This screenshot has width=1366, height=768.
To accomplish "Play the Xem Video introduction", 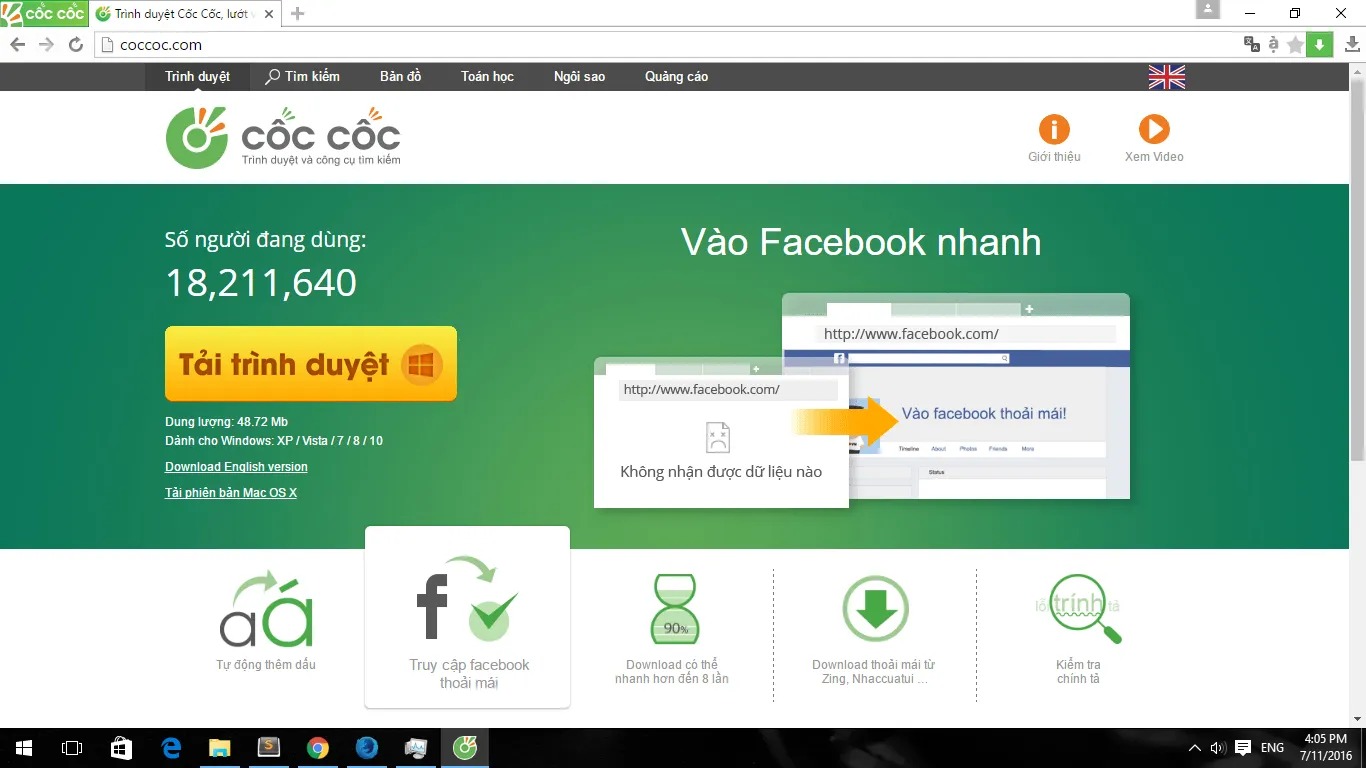I will pyautogui.click(x=1153, y=130).
